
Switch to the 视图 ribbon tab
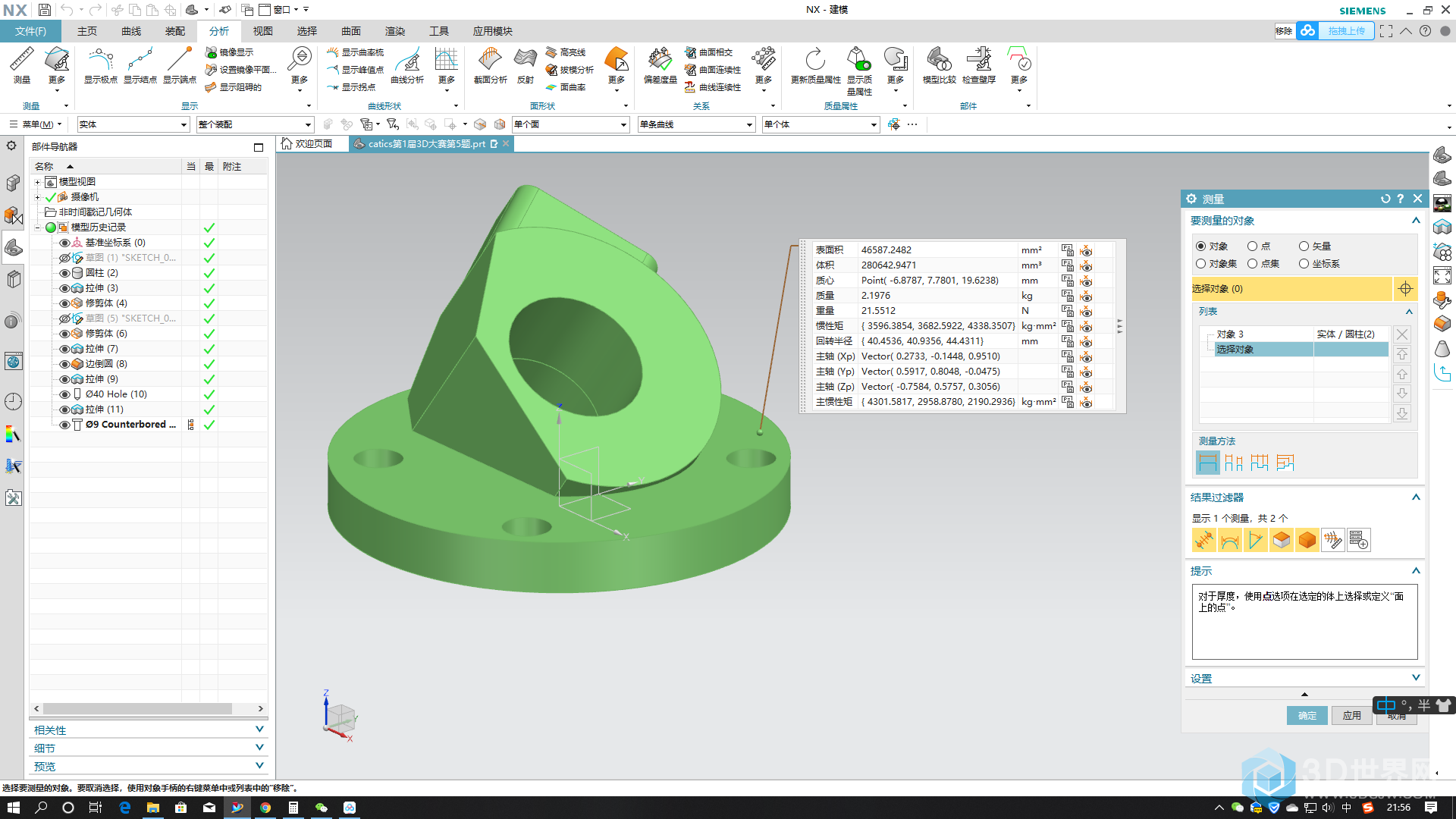point(263,31)
